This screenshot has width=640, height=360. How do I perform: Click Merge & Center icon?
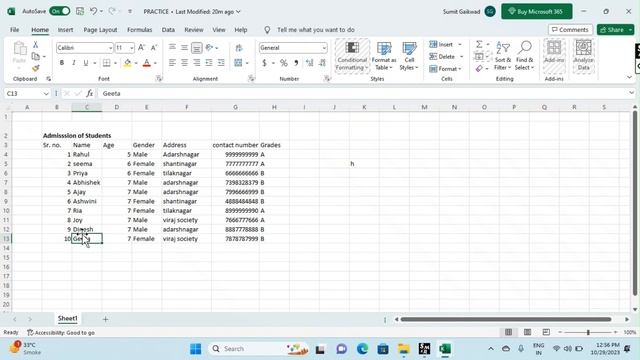click(x=238, y=63)
